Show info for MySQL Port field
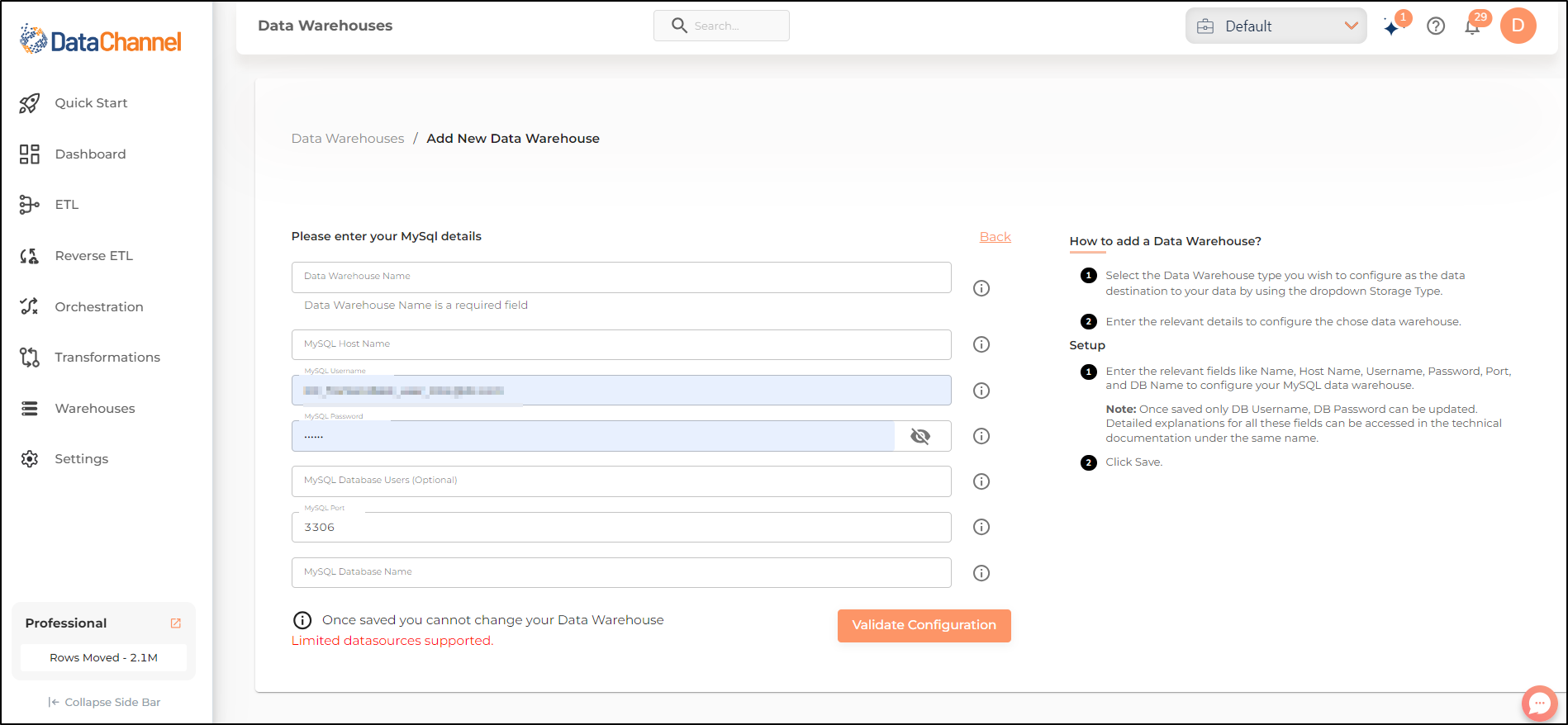Screen dimensions: 1568x725 pos(981,527)
